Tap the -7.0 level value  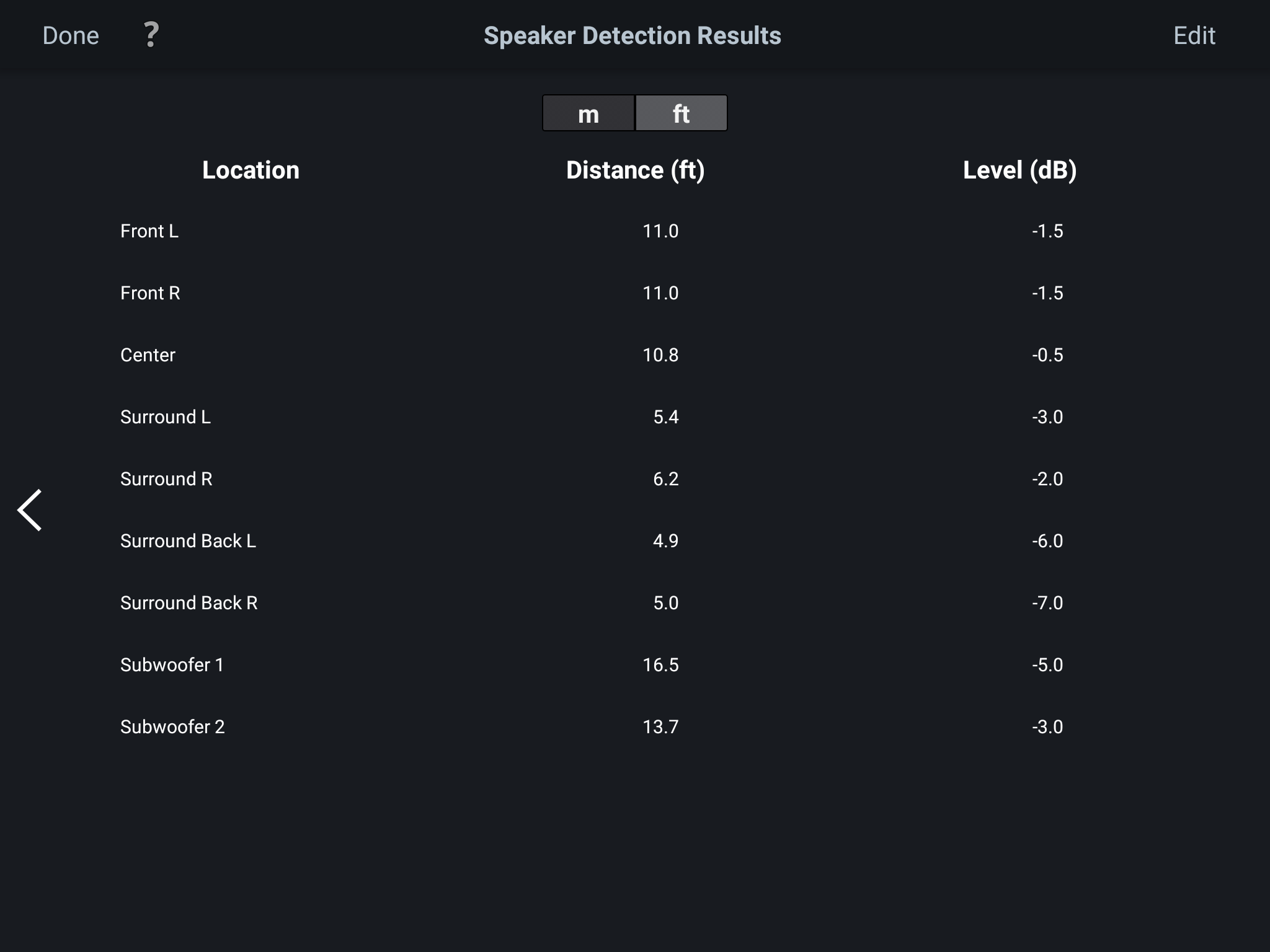click(1047, 603)
